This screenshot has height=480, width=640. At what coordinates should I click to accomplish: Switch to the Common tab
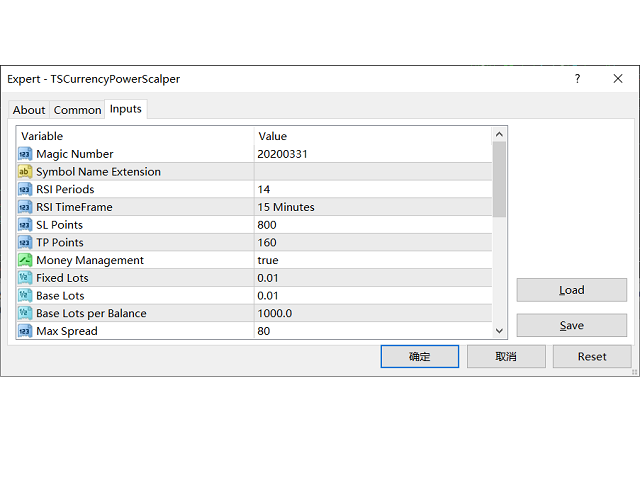[78, 110]
